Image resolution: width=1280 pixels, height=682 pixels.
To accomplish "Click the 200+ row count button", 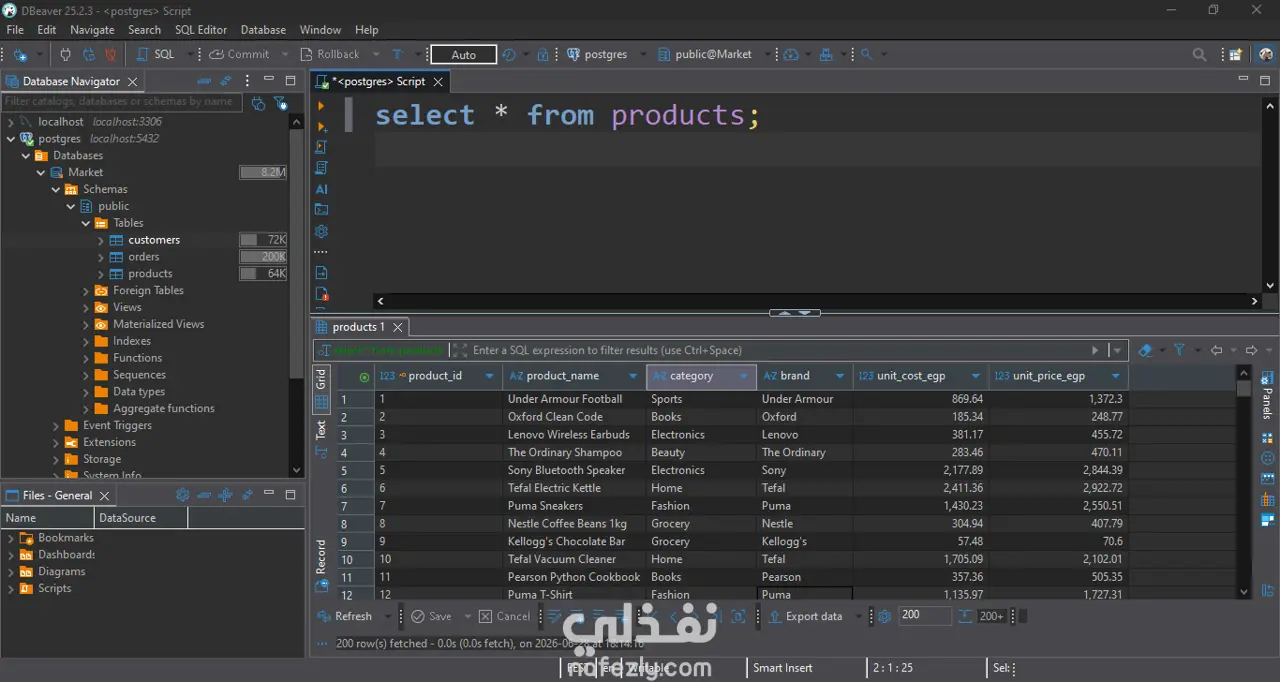I will (x=992, y=617).
